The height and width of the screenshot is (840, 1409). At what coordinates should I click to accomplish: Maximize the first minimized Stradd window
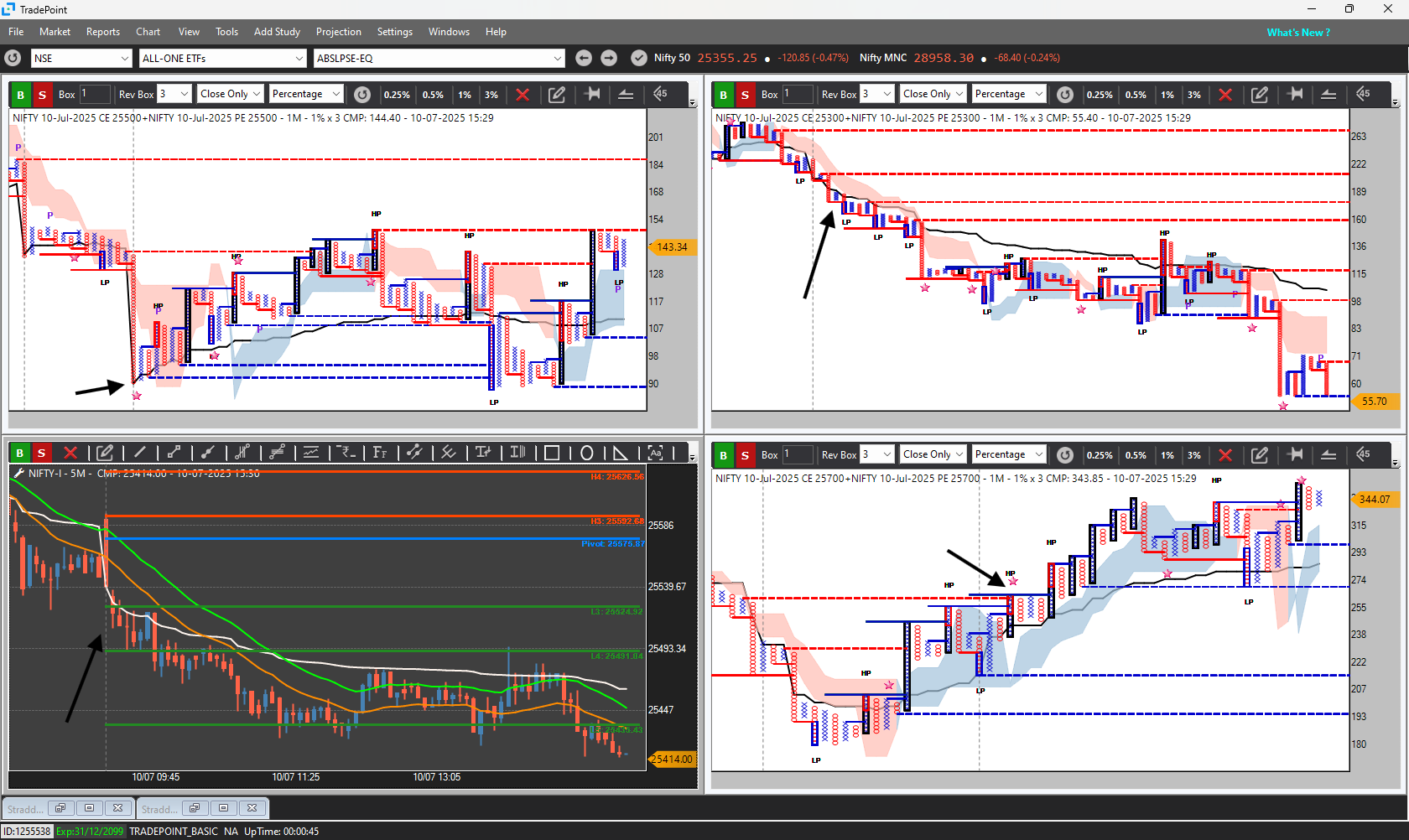pyautogui.click(x=89, y=808)
